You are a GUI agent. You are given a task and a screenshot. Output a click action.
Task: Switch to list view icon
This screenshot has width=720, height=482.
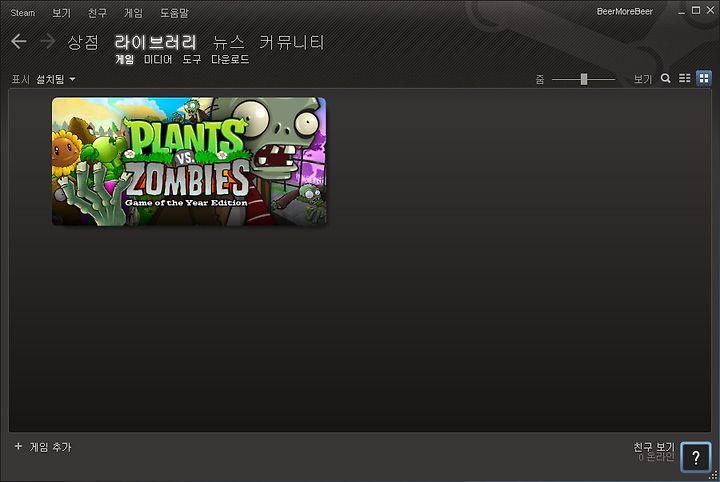685,78
